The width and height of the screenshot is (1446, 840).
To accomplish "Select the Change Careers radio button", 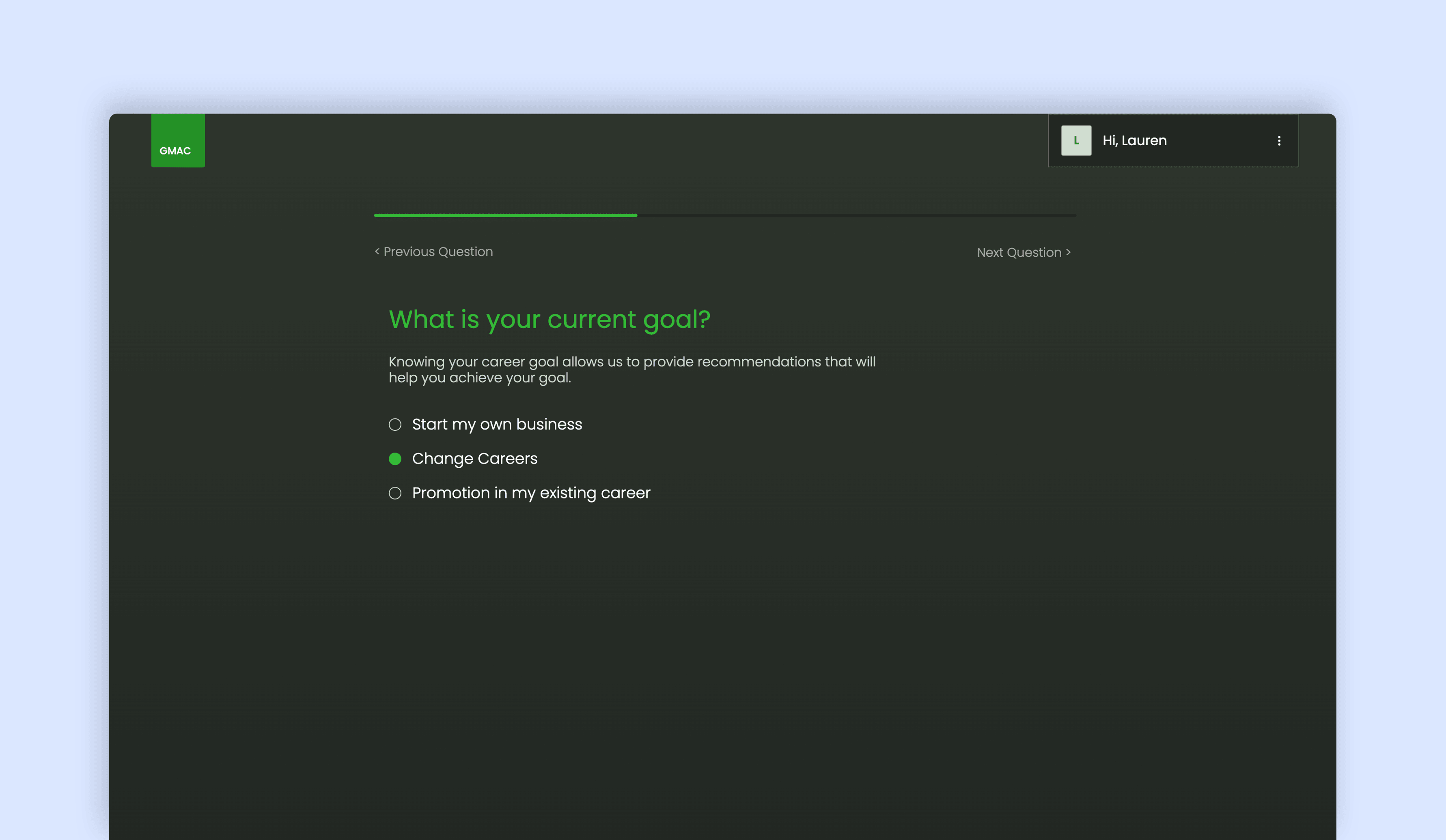I will coord(395,459).
